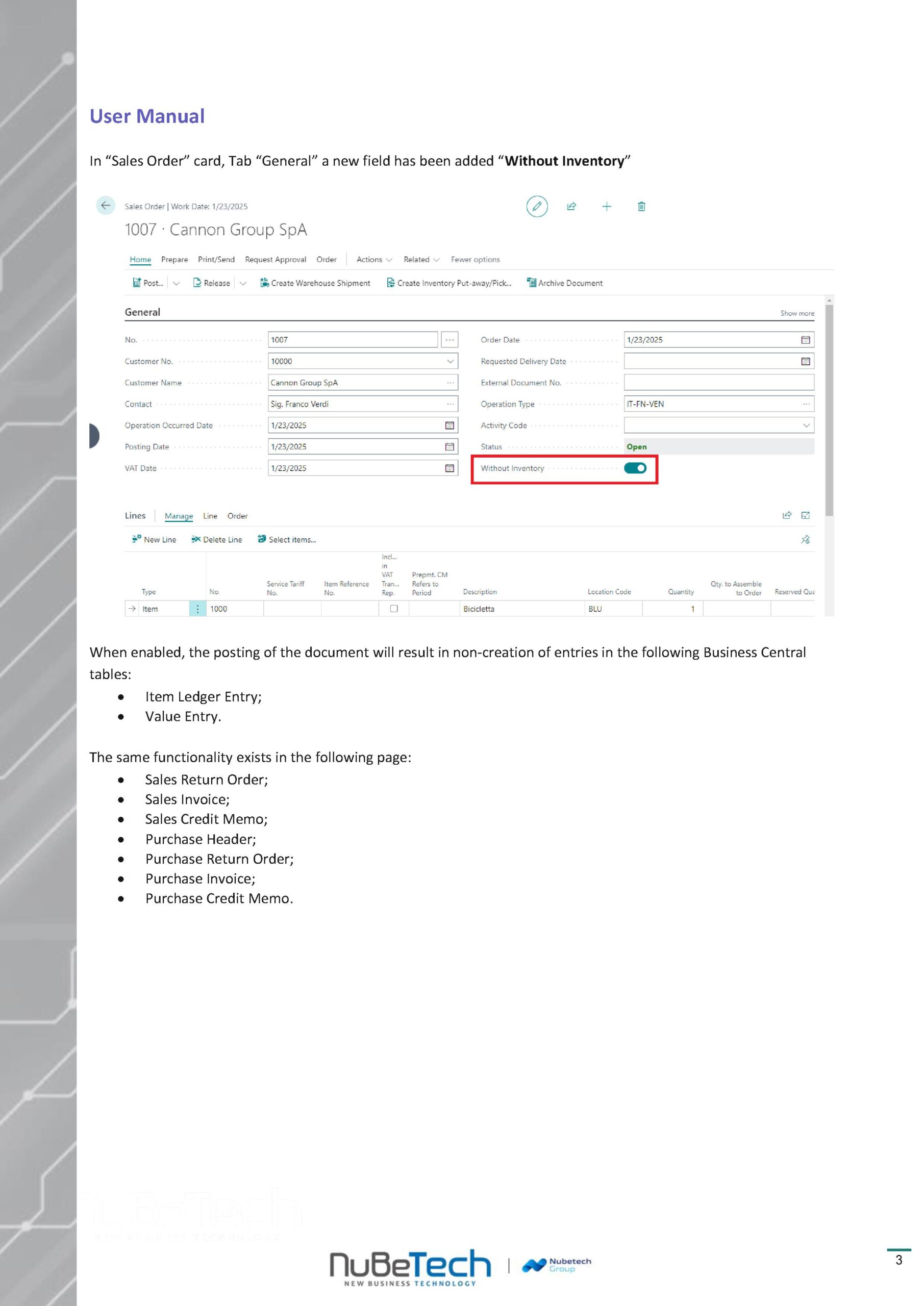Open the Actions menu
This screenshot has height=1306, width=924.
[x=374, y=259]
